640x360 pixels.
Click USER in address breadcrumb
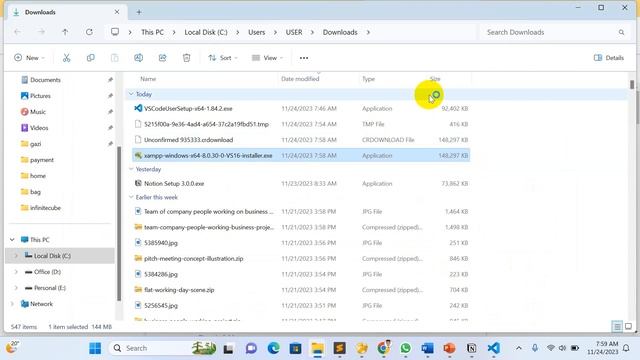[294, 32]
